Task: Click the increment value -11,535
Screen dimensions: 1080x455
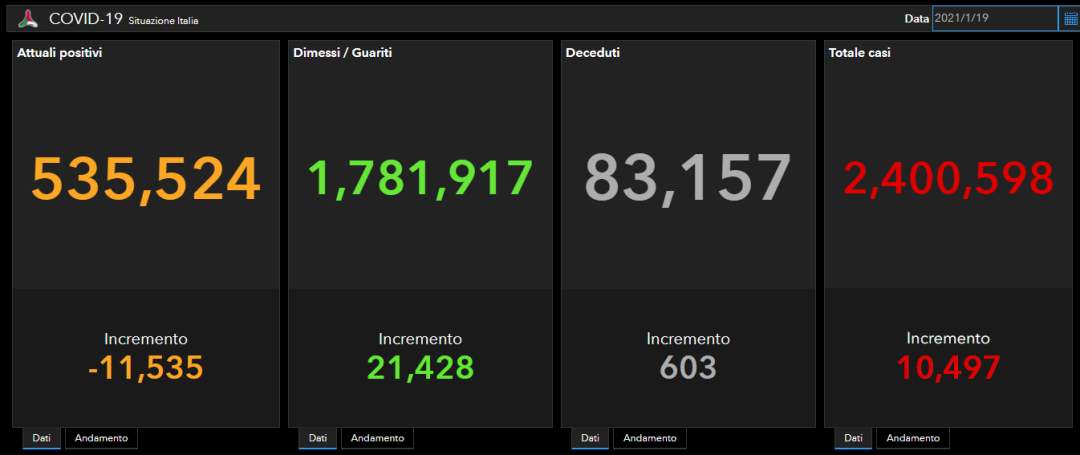Action: point(145,368)
